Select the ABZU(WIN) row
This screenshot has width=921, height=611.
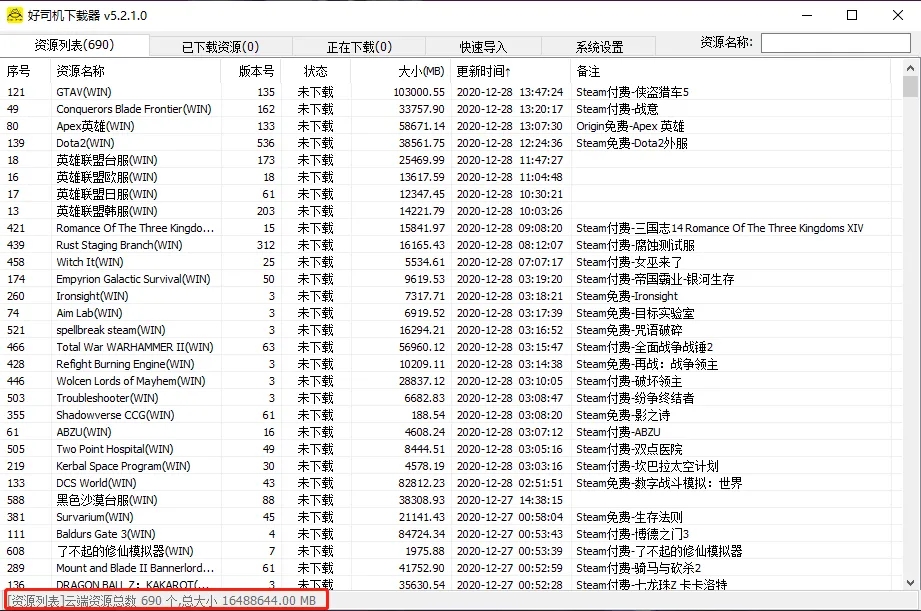click(x=451, y=433)
